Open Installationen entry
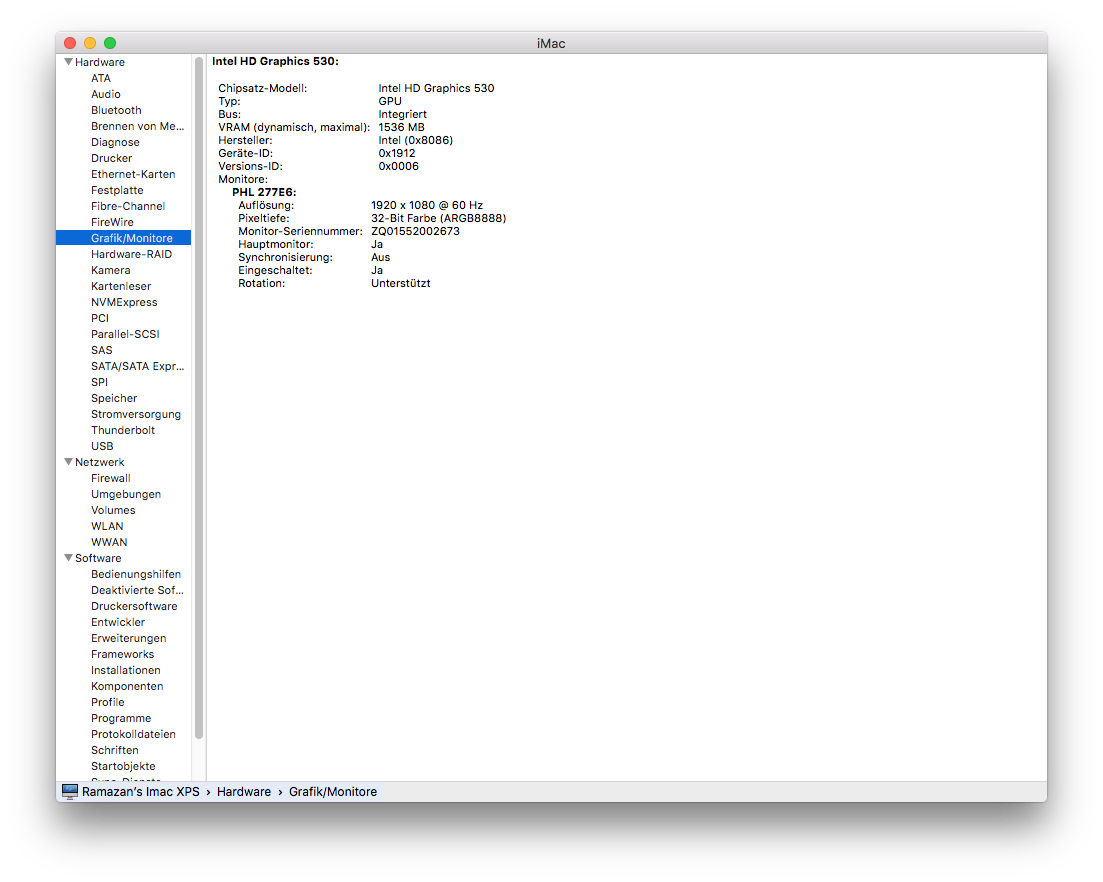This screenshot has height=882, width=1103. pos(125,670)
